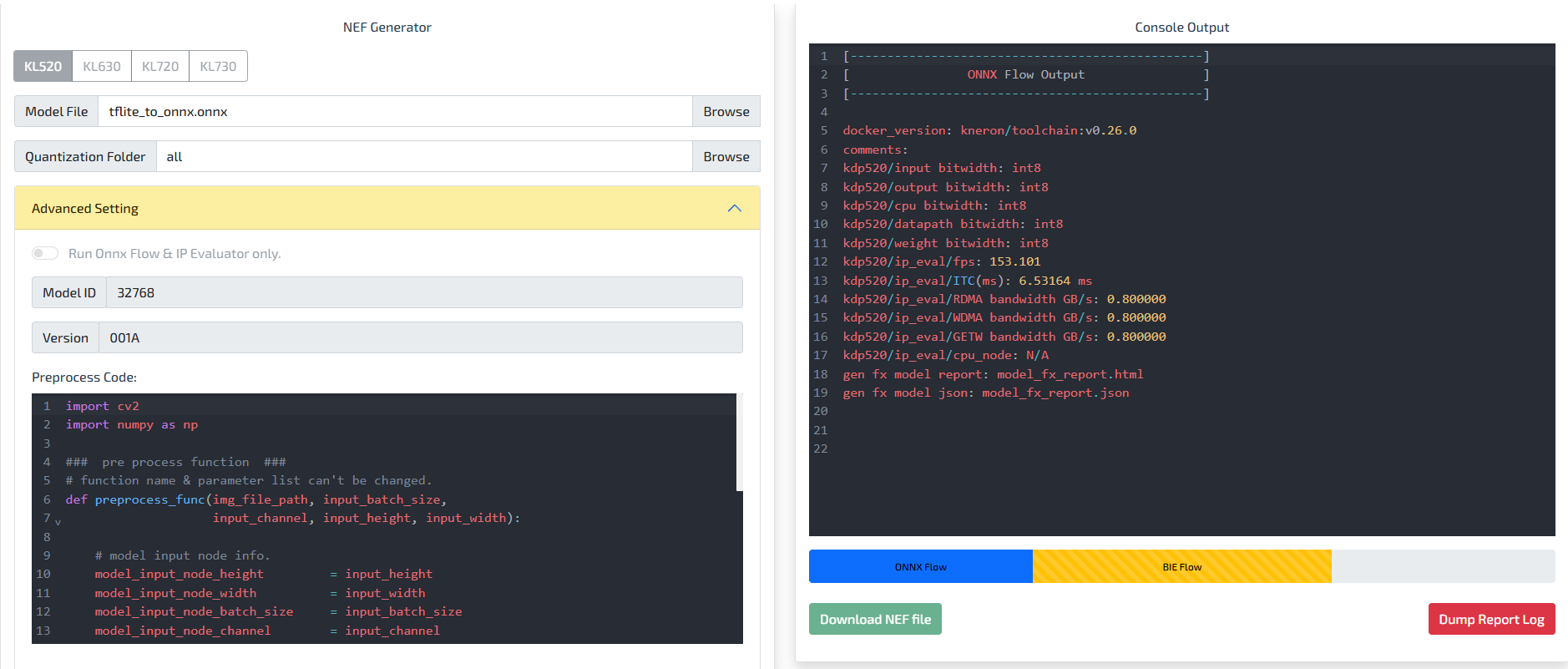Click the ONNX Flow progress segment
Screen dimensions: 1568x669
(x=921, y=566)
